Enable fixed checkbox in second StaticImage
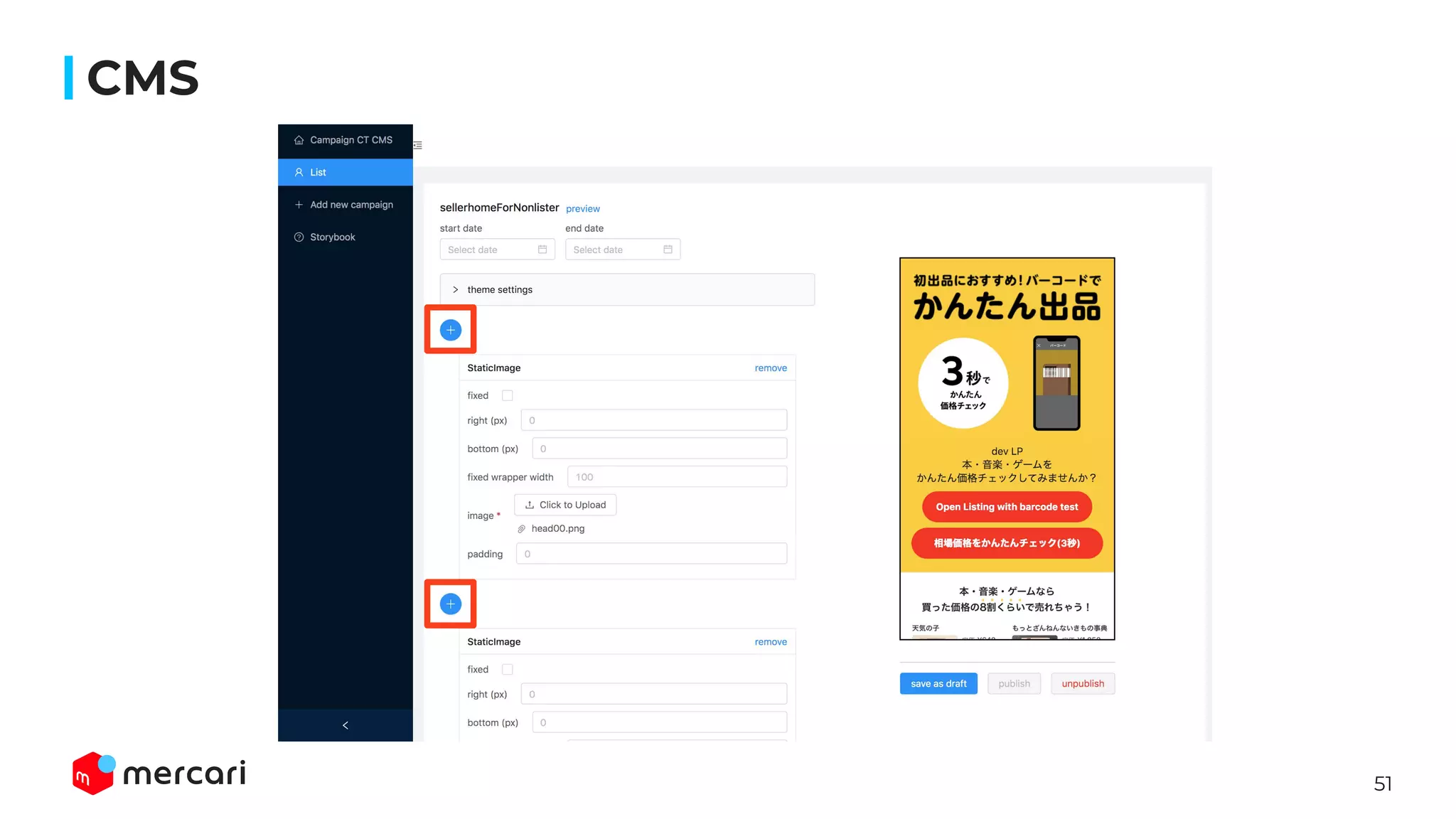This screenshot has width=1456, height=819. 508,670
